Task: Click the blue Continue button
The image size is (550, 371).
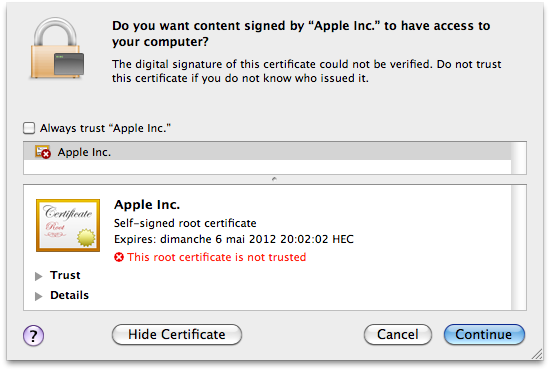Action: tap(484, 334)
